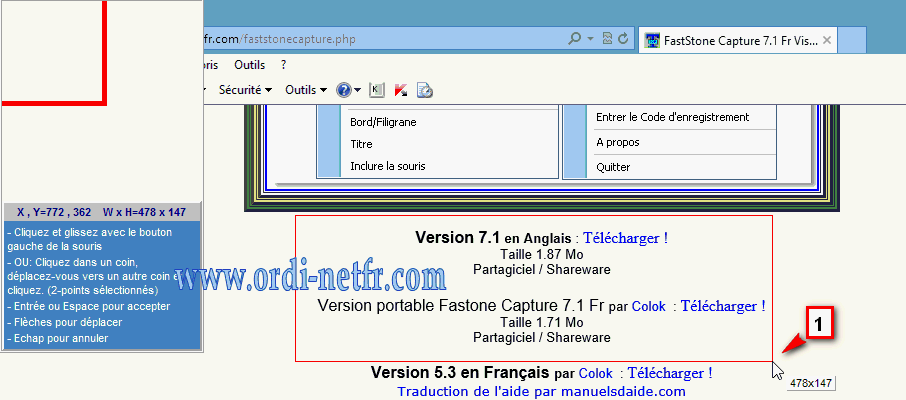This screenshot has height=400, width=906.
Task: Select the Bord/Filigrane menu entry
Action: (383, 122)
